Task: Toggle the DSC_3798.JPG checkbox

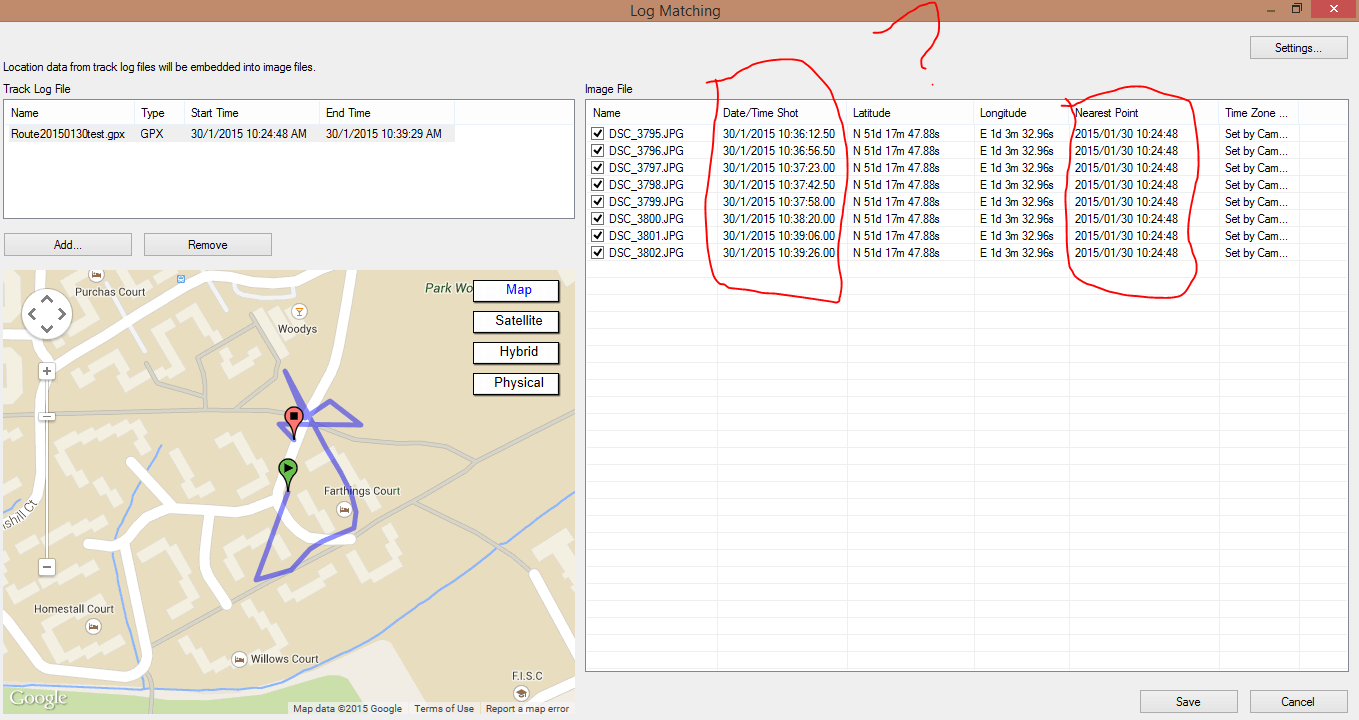Action: pos(598,185)
